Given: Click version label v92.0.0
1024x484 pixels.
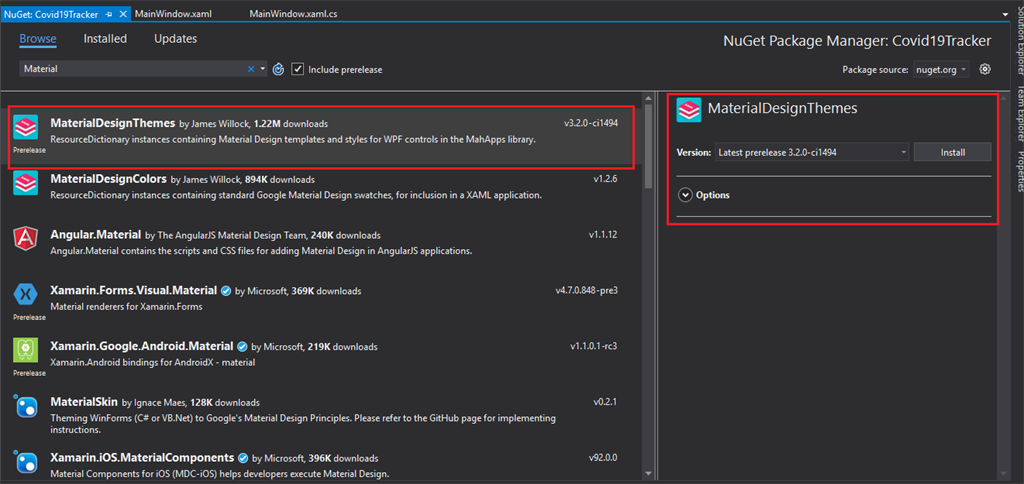Looking at the screenshot, I should click(603, 457).
